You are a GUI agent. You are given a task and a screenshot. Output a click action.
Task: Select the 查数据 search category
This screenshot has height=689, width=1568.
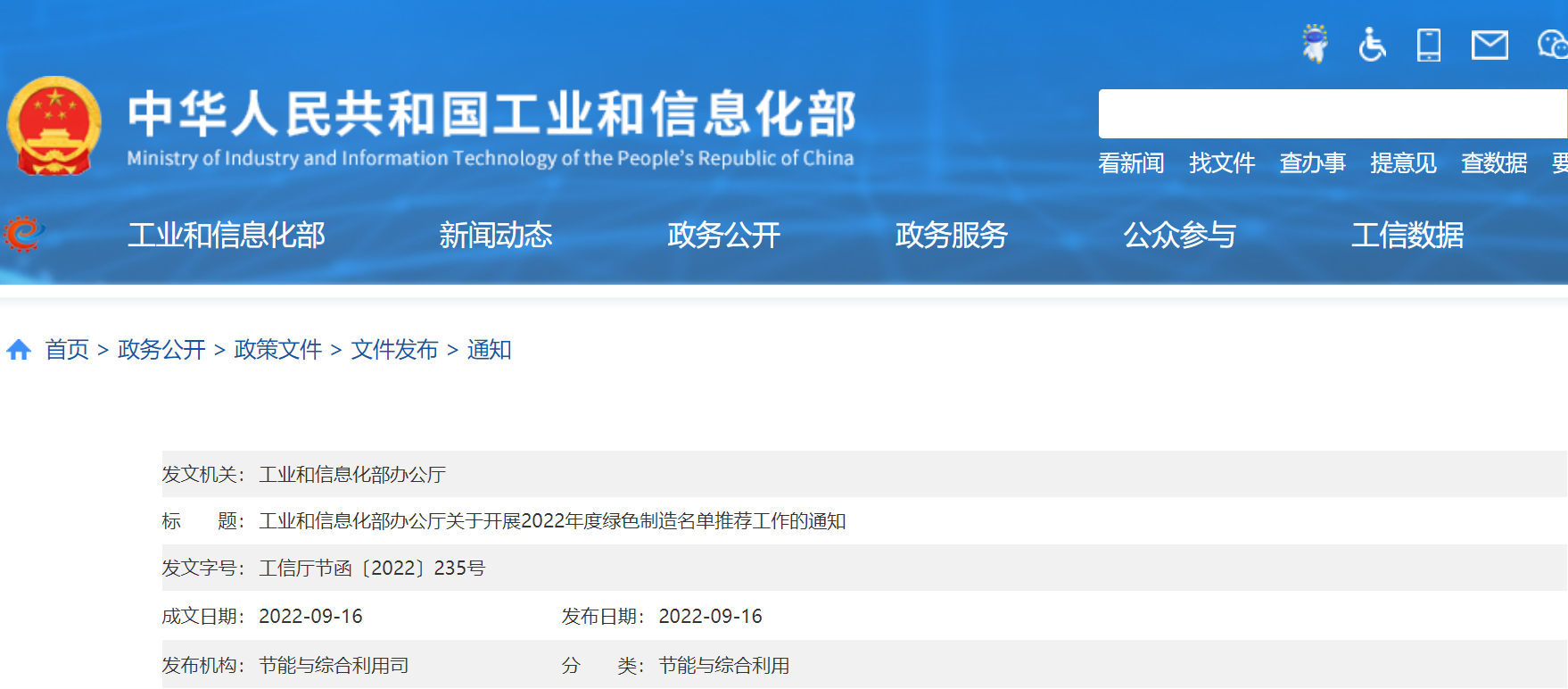1495,163
